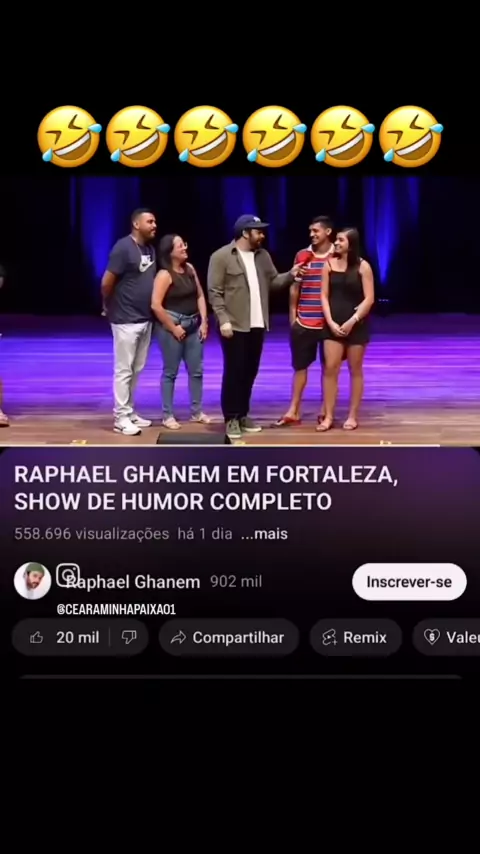Image resolution: width=480 pixels, height=854 pixels.
Task: Click the @CEARAMINHAPAIXAO1 handle text
Action: click(116, 609)
